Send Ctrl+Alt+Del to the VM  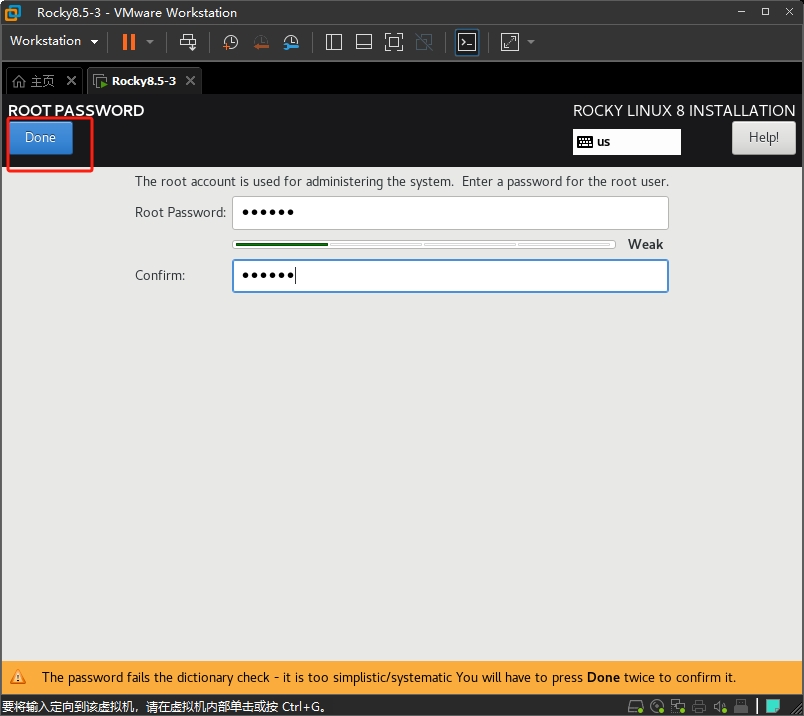188,42
